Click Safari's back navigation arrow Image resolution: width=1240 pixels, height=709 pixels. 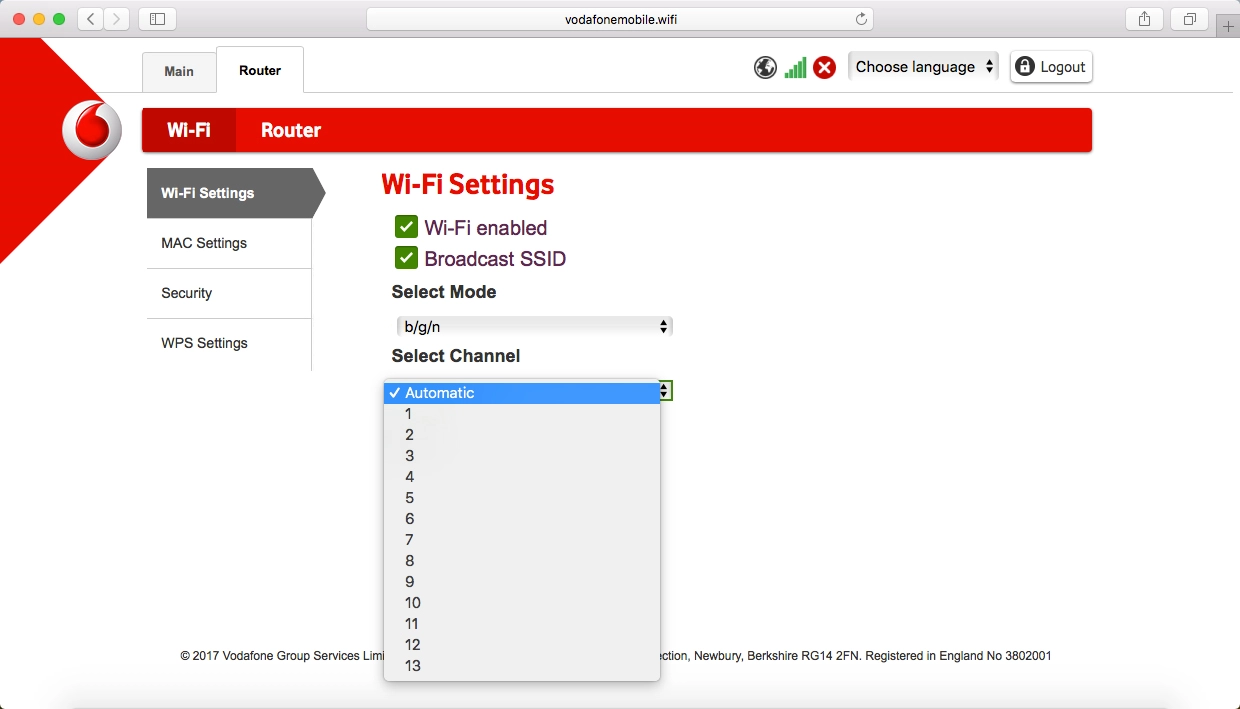coord(91,19)
